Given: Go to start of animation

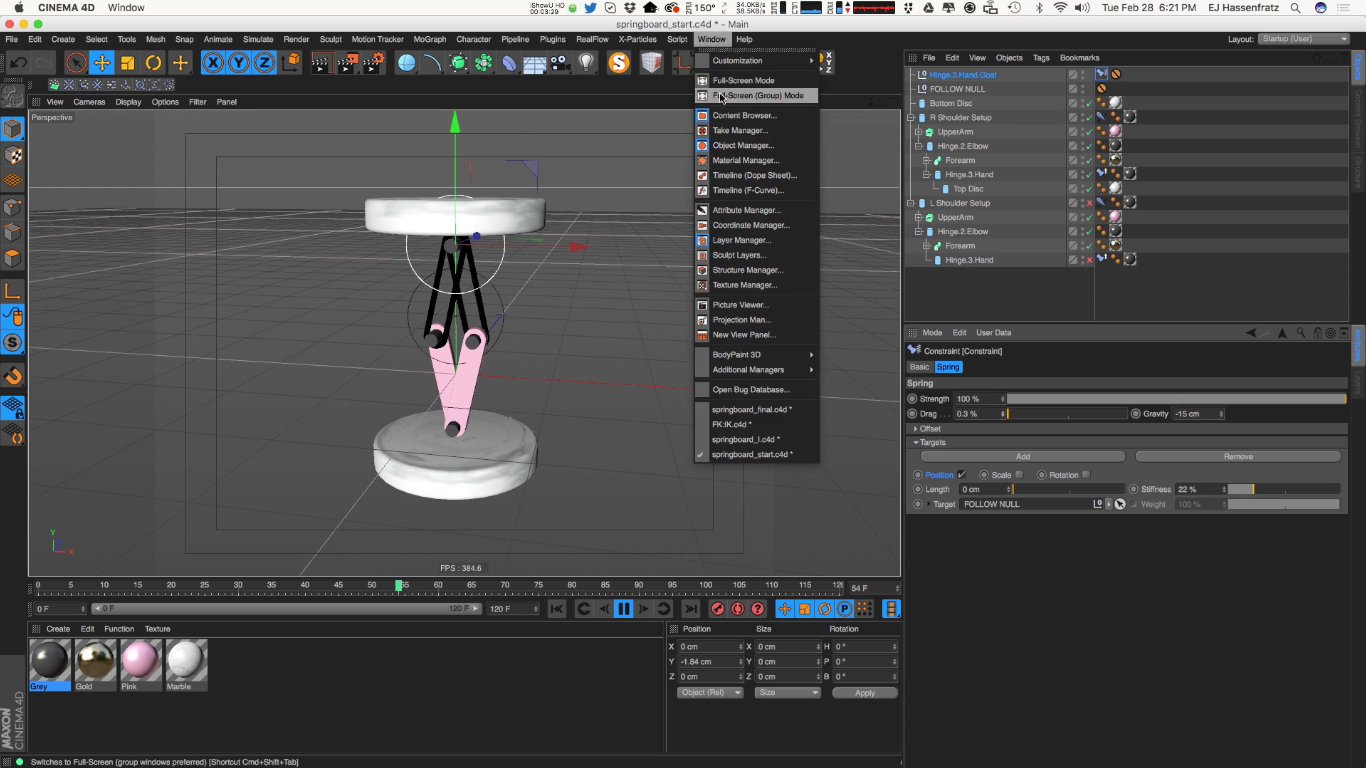Looking at the screenshot, I should 557,609.
